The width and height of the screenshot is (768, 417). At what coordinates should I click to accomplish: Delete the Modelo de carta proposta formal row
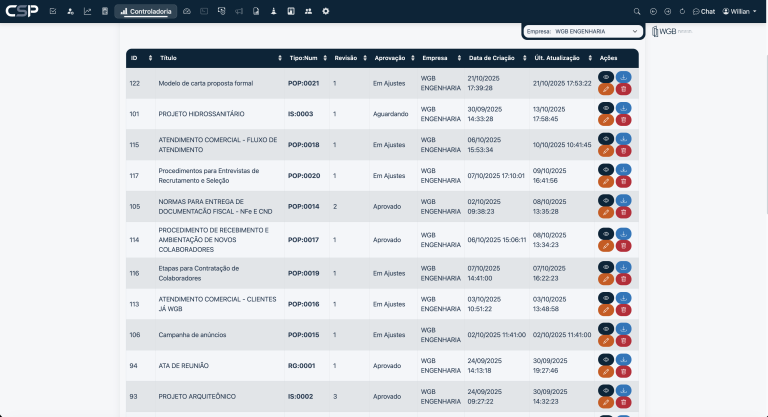(x=624, y=89)
